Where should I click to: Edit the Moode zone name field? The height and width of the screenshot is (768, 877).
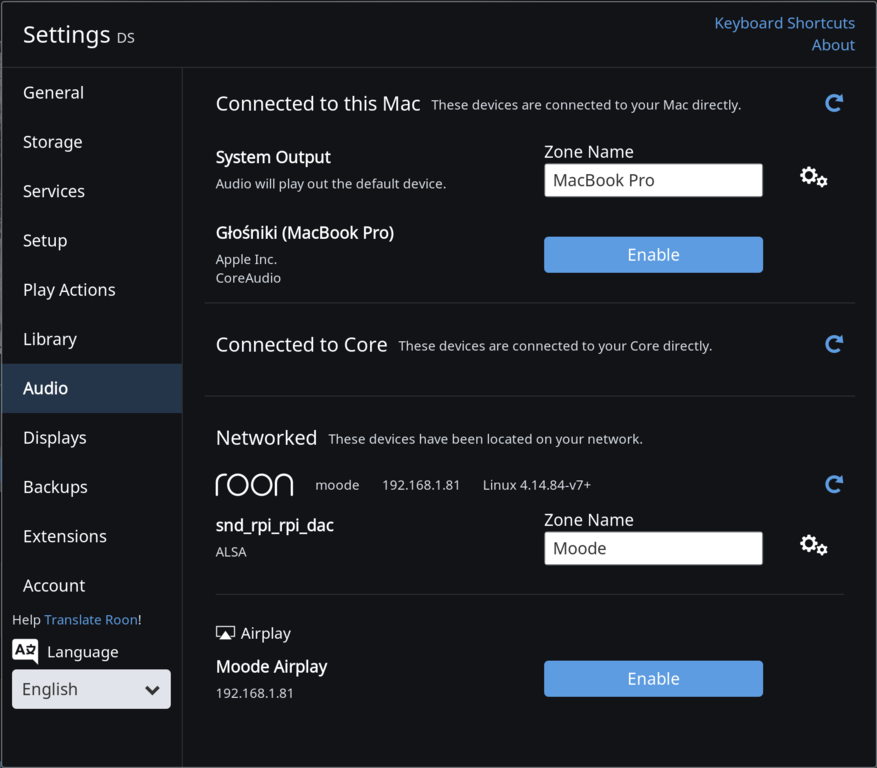coord(653,548)
